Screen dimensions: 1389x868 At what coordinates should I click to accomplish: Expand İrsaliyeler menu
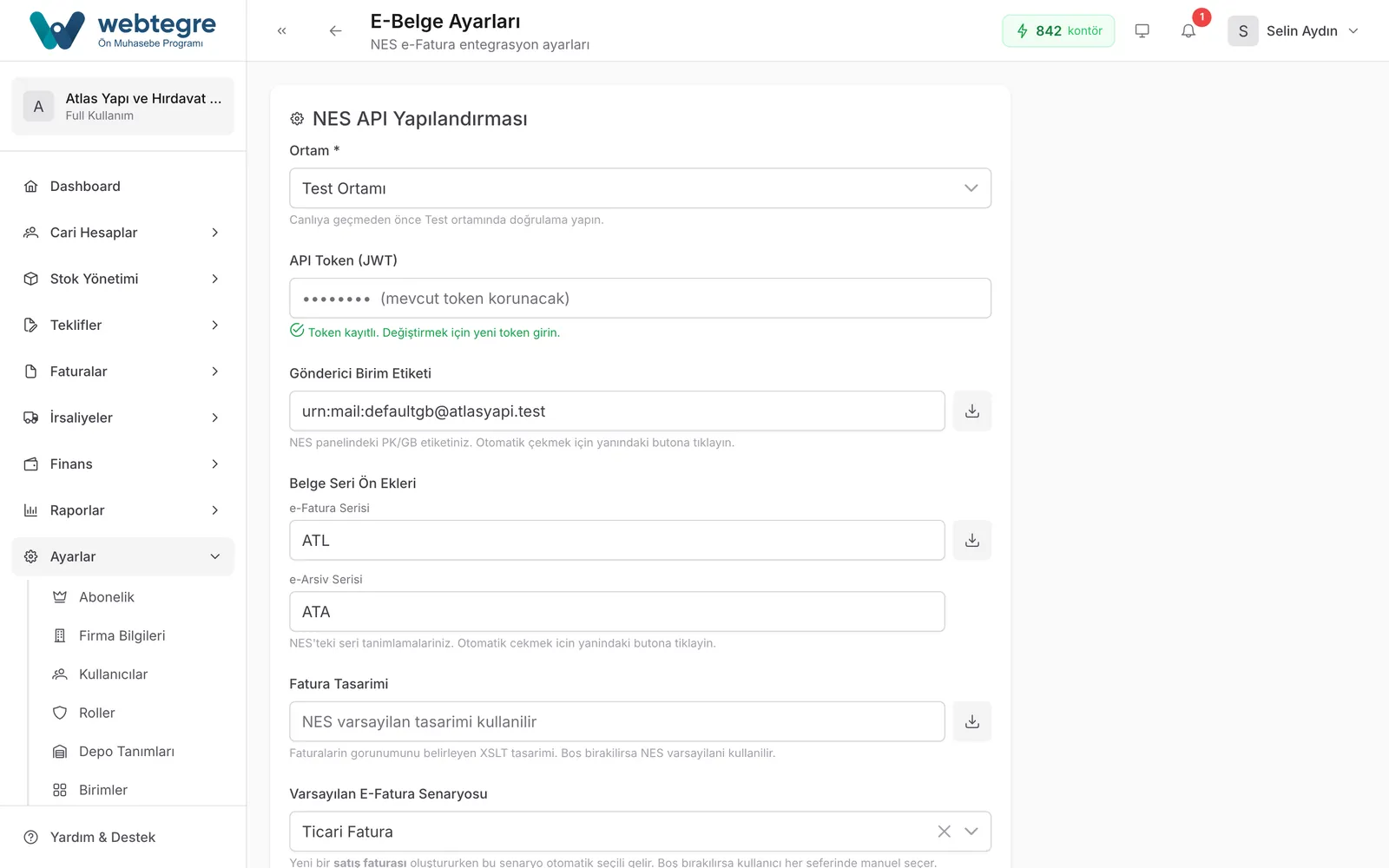point(122,418)
